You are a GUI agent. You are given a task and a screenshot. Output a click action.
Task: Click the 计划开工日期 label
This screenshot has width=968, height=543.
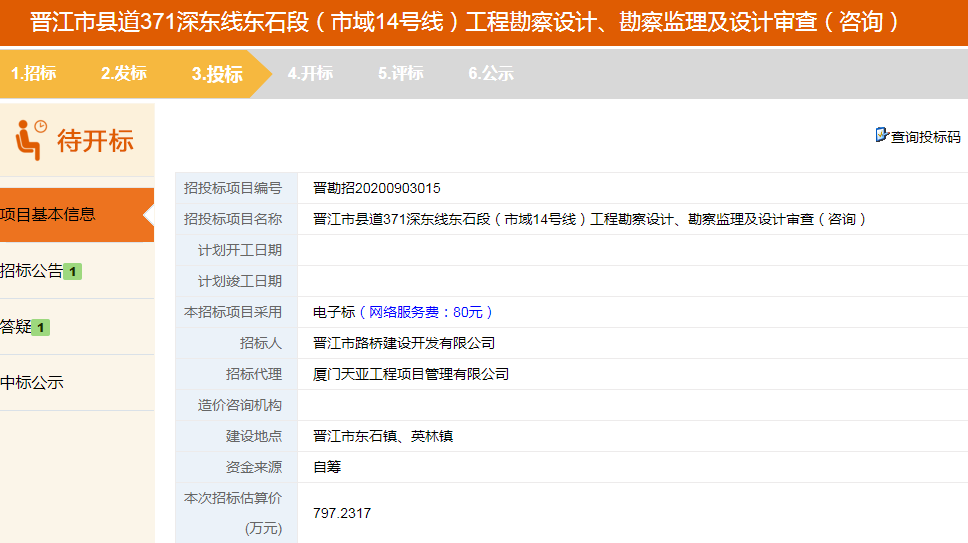[x=240, y=251]
